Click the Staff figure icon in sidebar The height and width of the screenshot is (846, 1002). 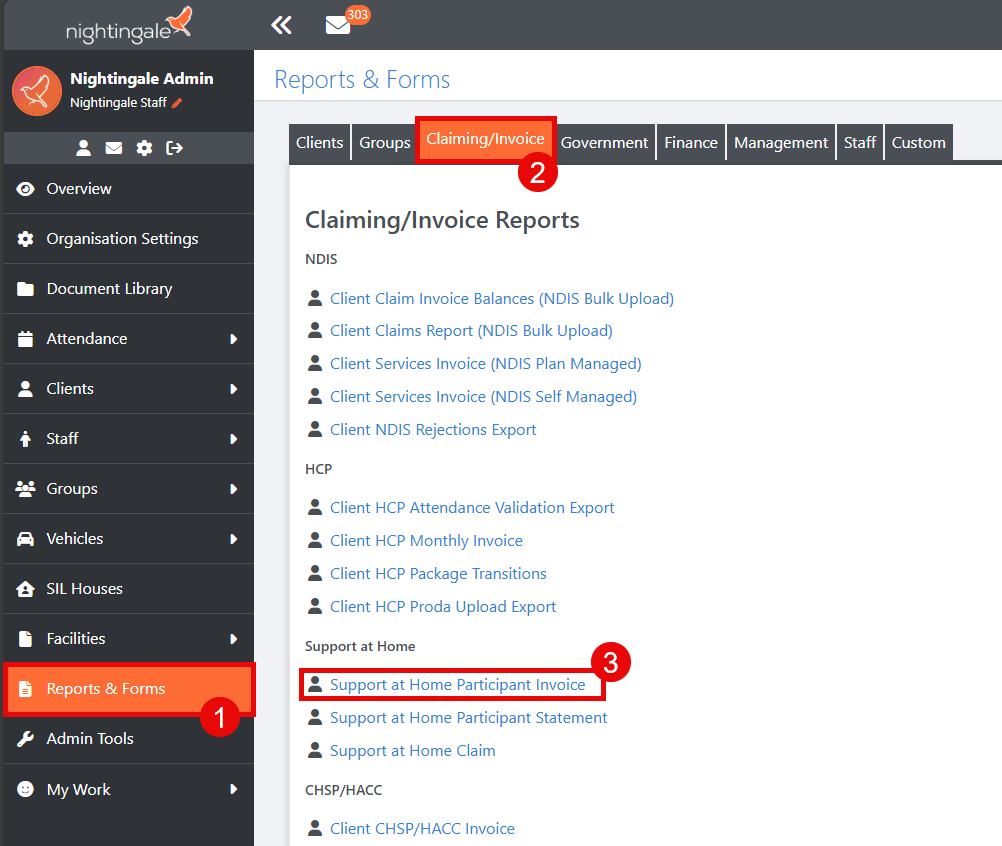25,439
